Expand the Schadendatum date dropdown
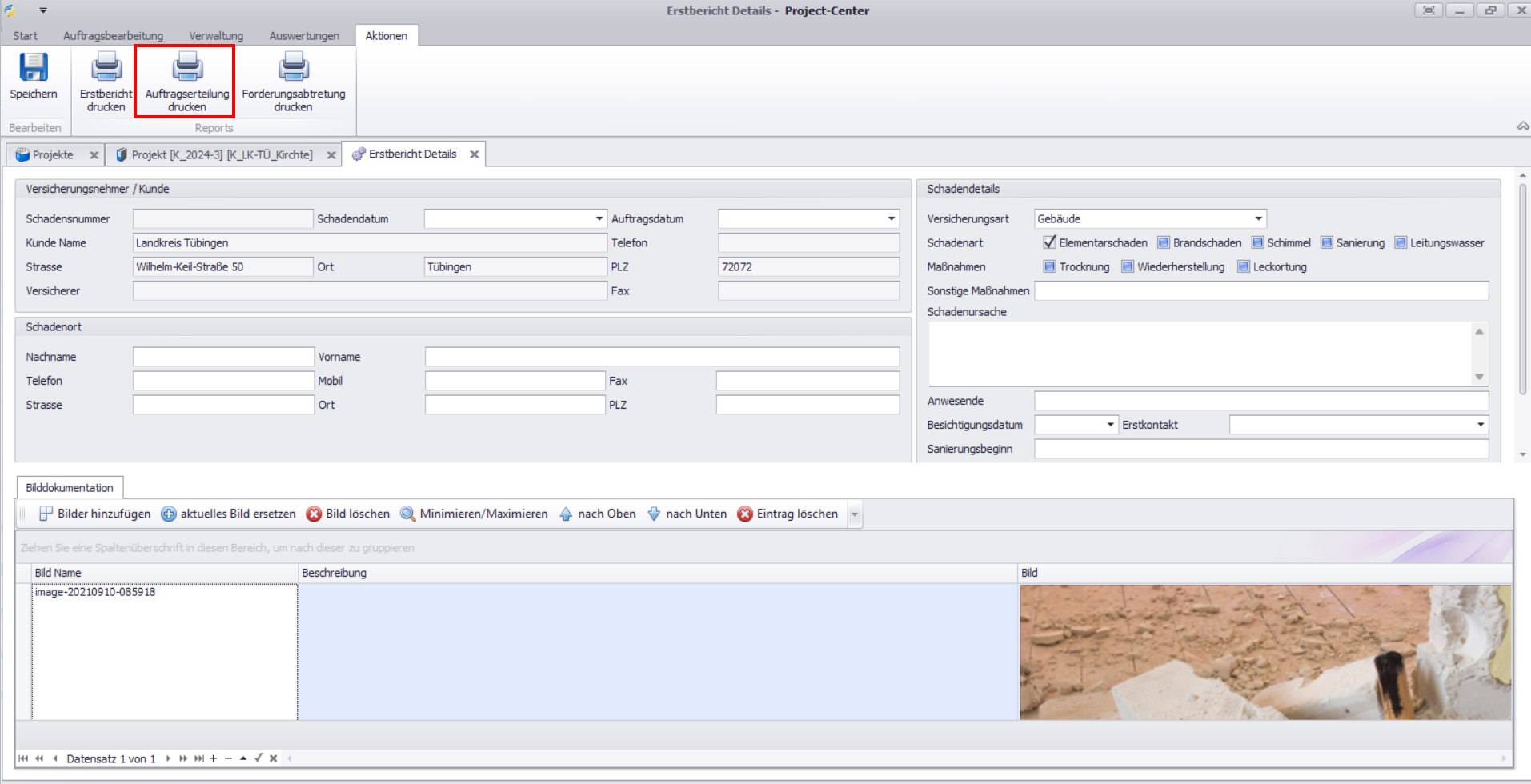The height and width of the screenshot is (784, 1531). 599,218
